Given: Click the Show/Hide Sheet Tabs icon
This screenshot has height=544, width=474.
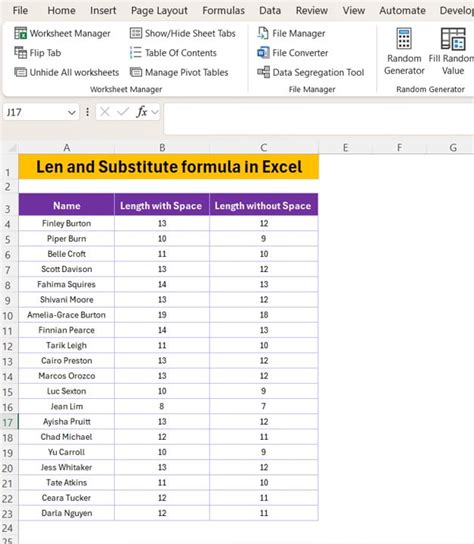Looking at the screenshot, I should pyautogui.click(x=136, y=33).
